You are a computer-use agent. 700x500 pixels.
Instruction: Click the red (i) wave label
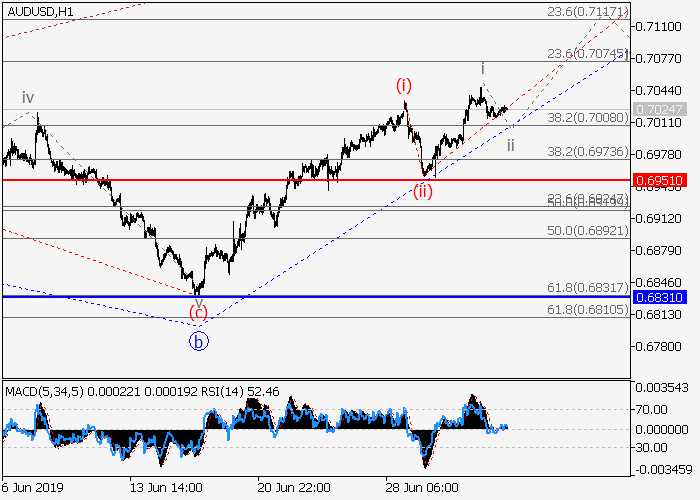click(404, 84)
